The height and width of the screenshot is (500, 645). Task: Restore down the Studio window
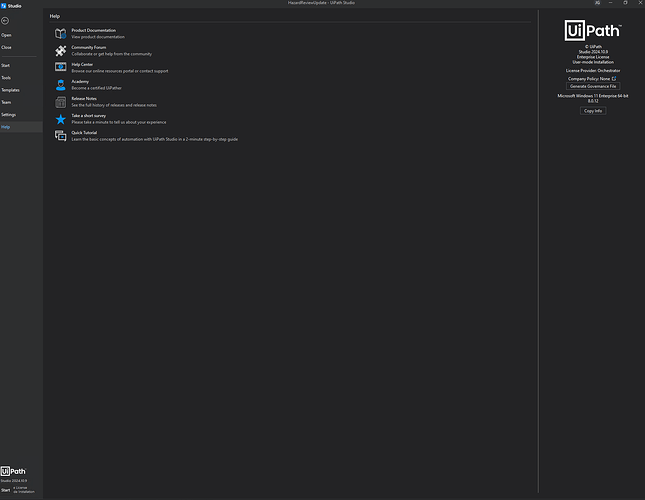(x=625, y=3)
